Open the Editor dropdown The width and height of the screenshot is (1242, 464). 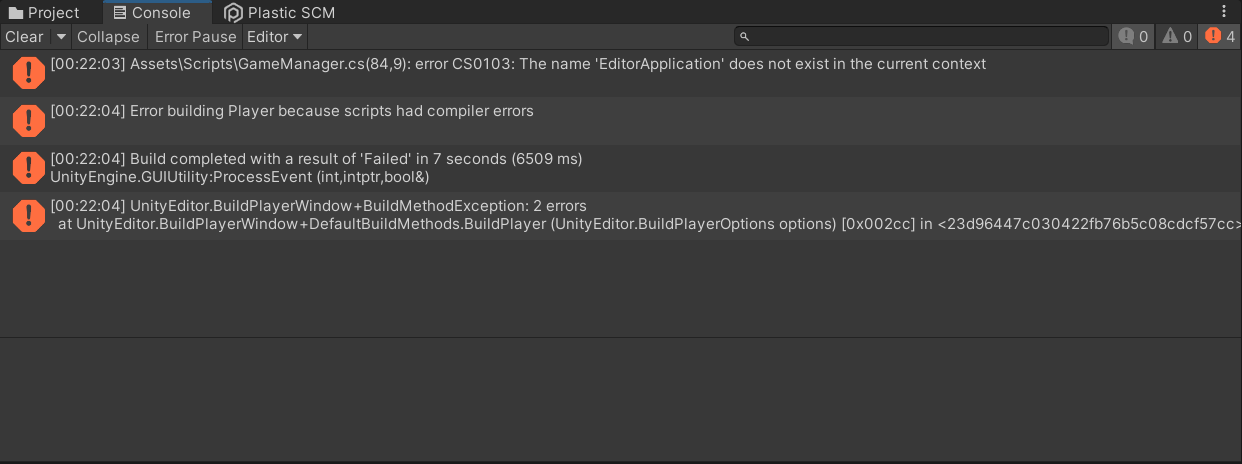coord(275,37)
